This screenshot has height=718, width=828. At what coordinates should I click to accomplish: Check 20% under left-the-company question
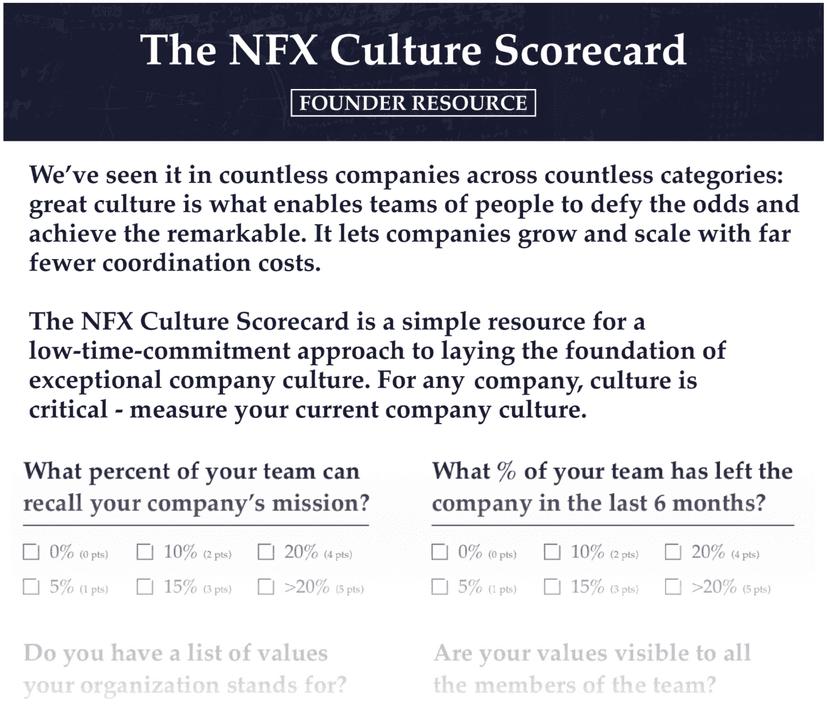pos(673,552)
